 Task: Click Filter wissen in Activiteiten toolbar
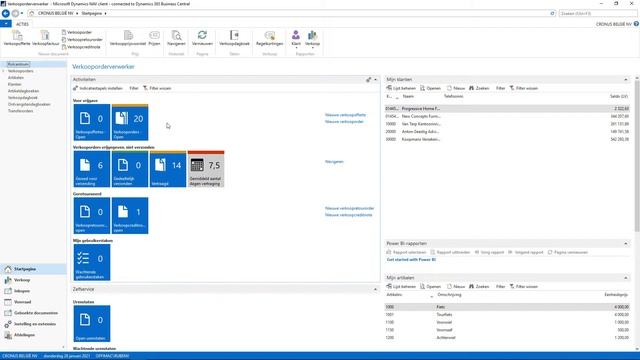click(157, 88)
